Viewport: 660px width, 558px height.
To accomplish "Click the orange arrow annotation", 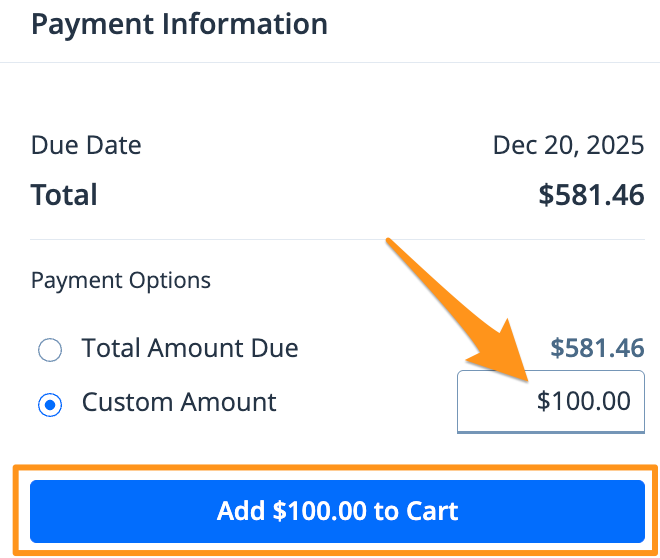I will pos(457,309).
